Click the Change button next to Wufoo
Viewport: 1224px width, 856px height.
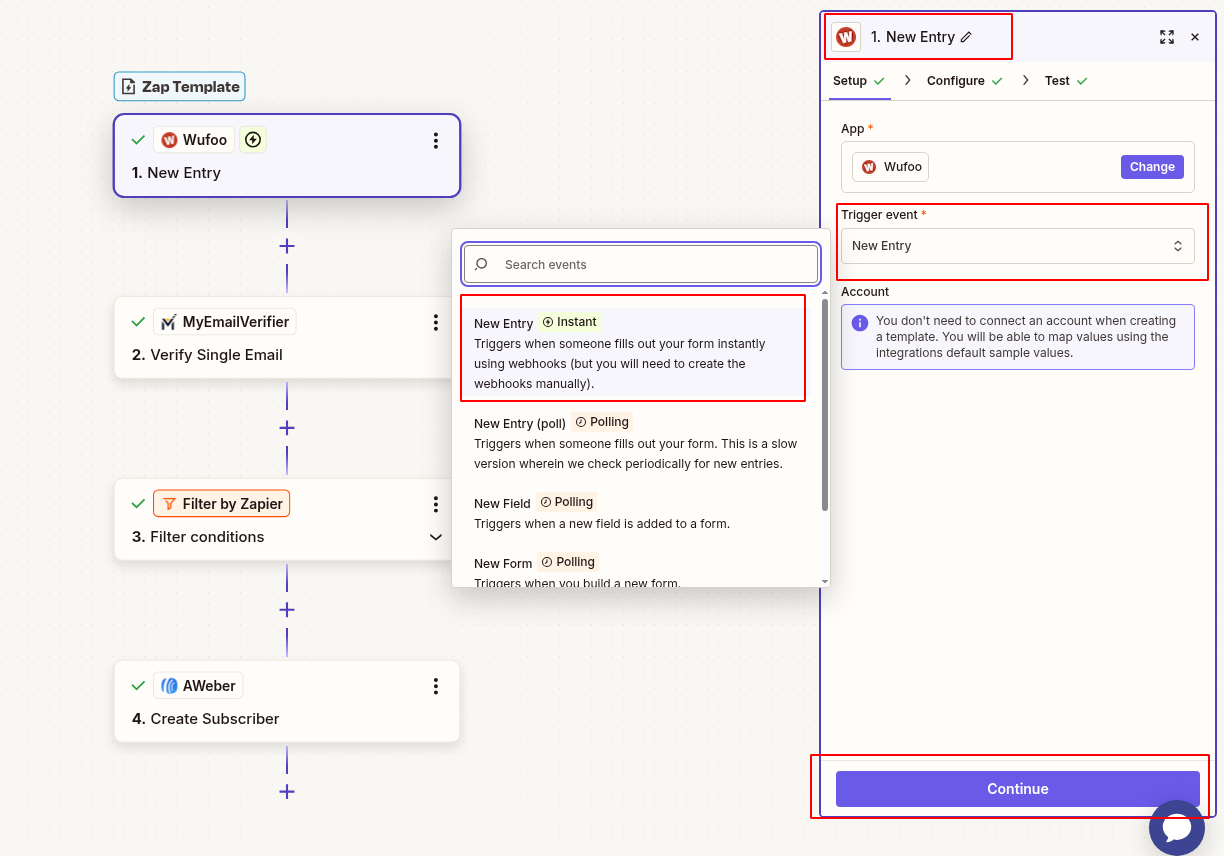(x=1151, y=166)
